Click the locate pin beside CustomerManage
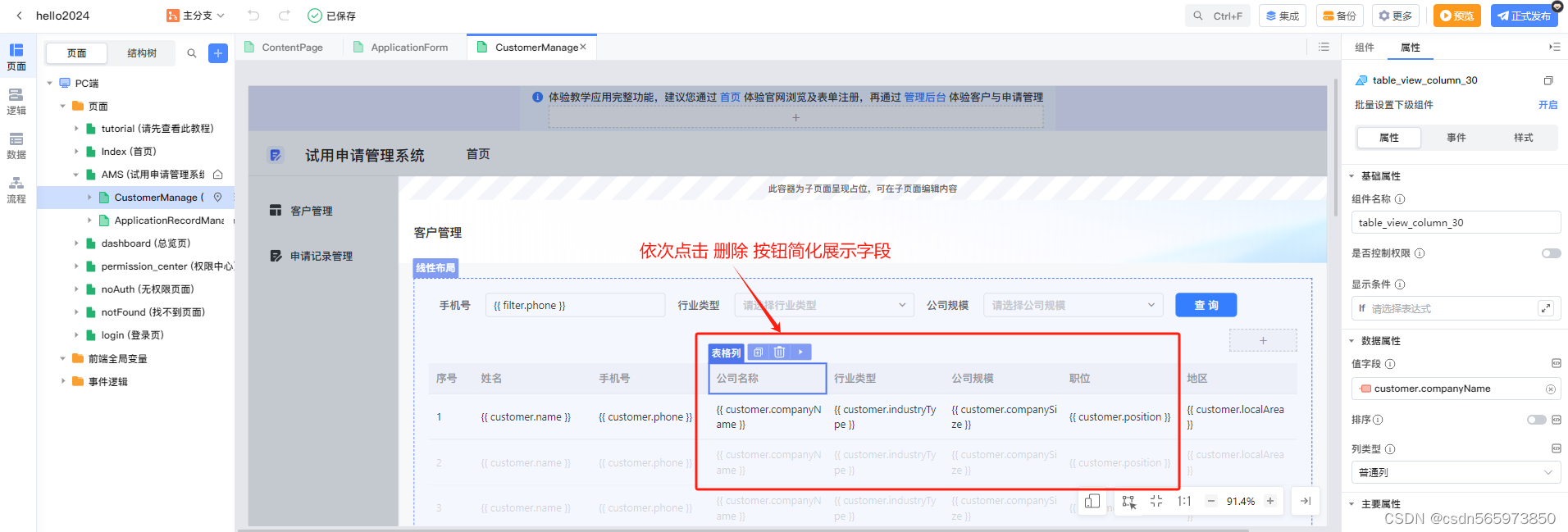Image resolution: width=1568 pixels, height=532 pixels. pos(217,198)
